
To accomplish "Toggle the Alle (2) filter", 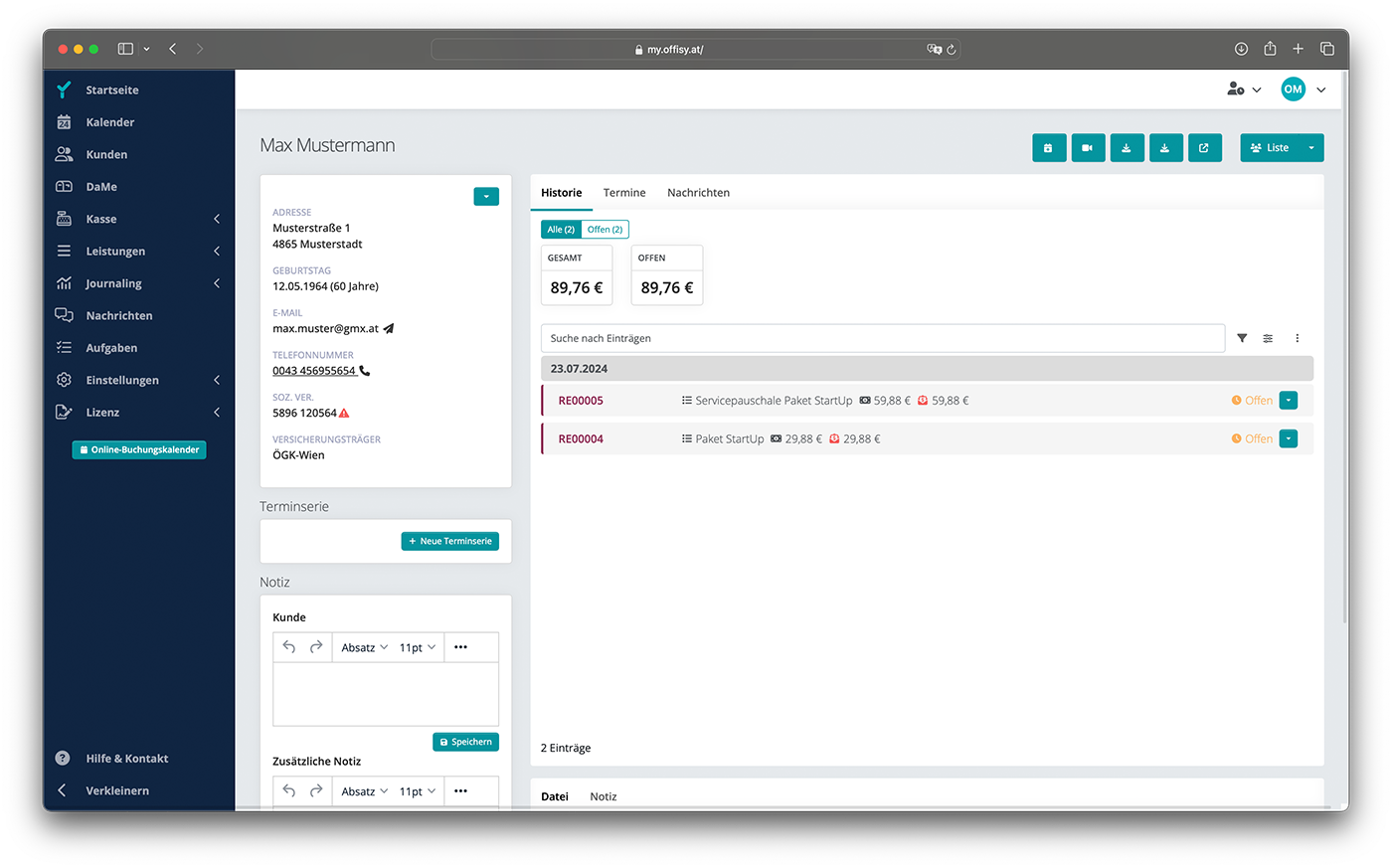I will click(x=561, y=230).
